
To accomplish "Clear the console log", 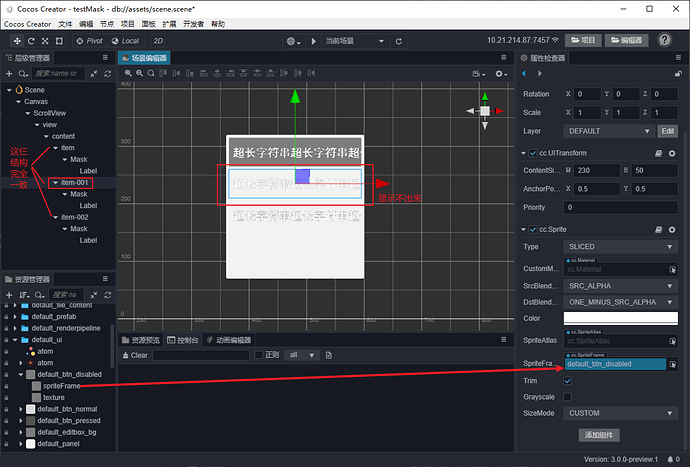I will pyautogui.click(x=135, y=355).
